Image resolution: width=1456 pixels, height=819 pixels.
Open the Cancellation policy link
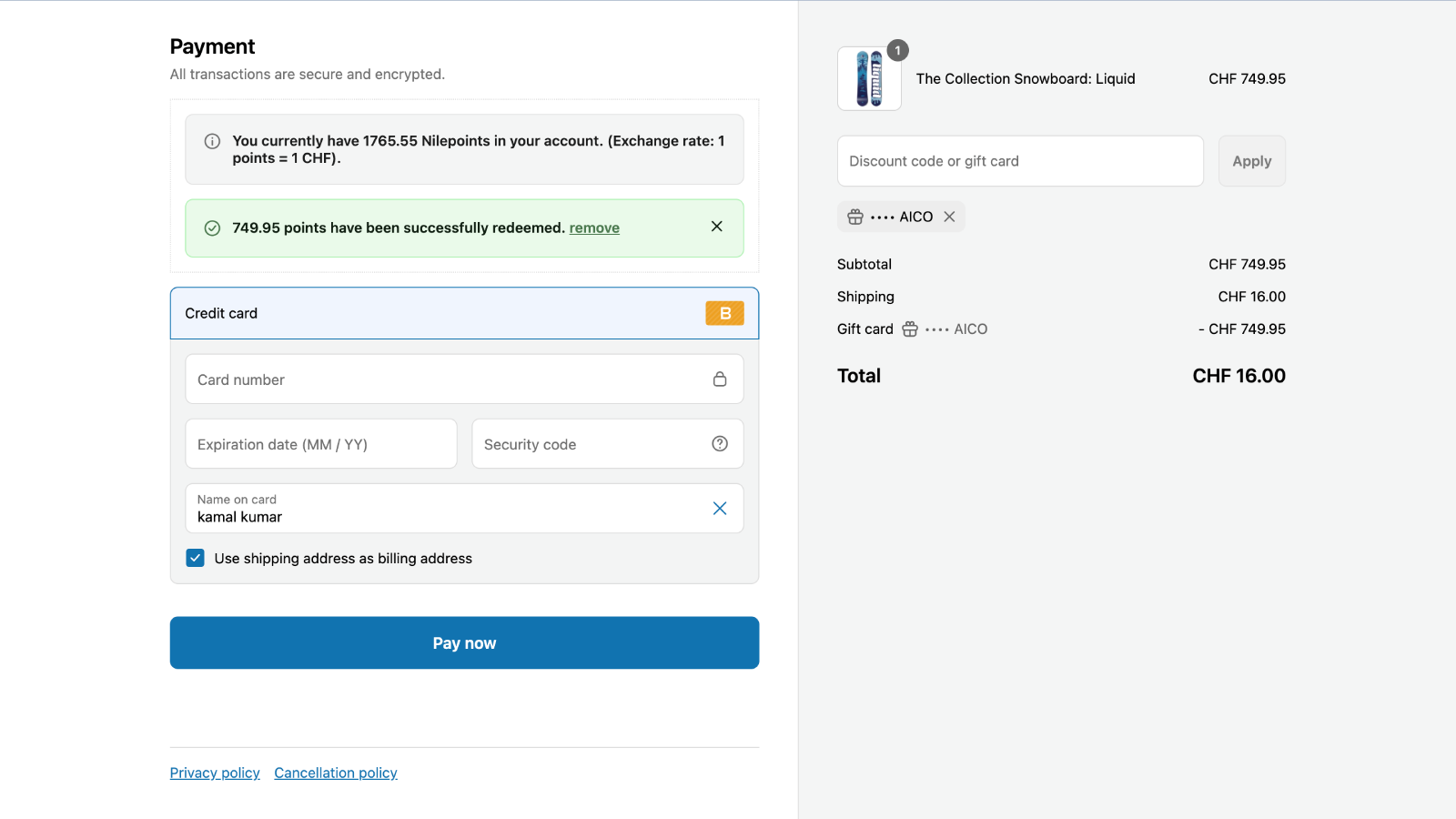tap(336, 773)
